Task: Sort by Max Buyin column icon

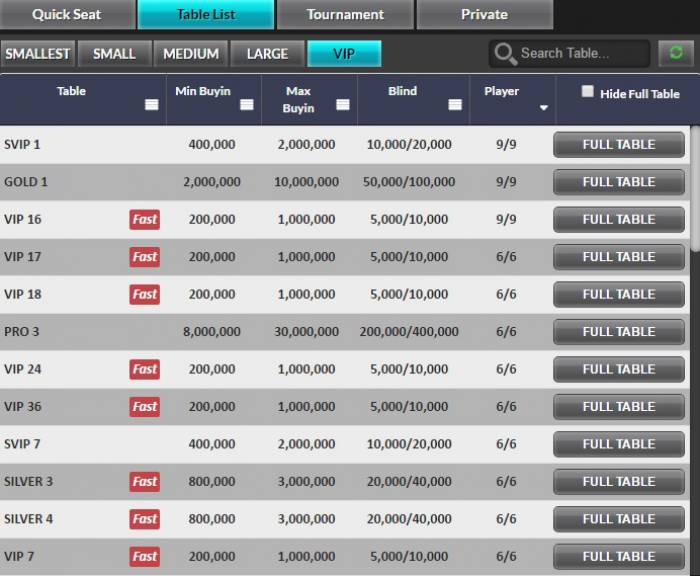Action: [x=343, y=104]
